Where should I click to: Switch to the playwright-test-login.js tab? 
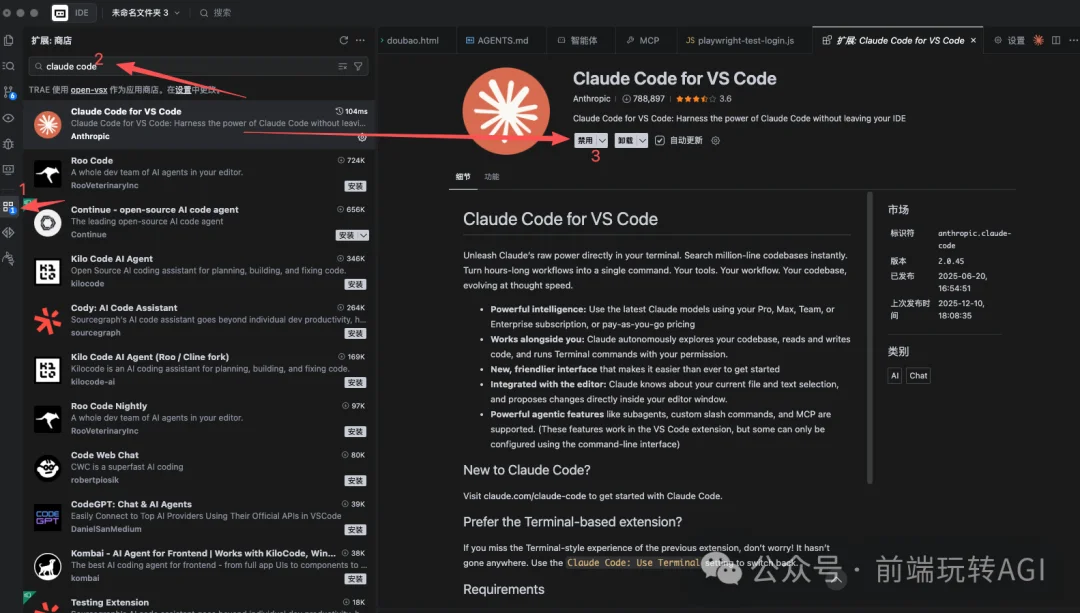(741, 40)
